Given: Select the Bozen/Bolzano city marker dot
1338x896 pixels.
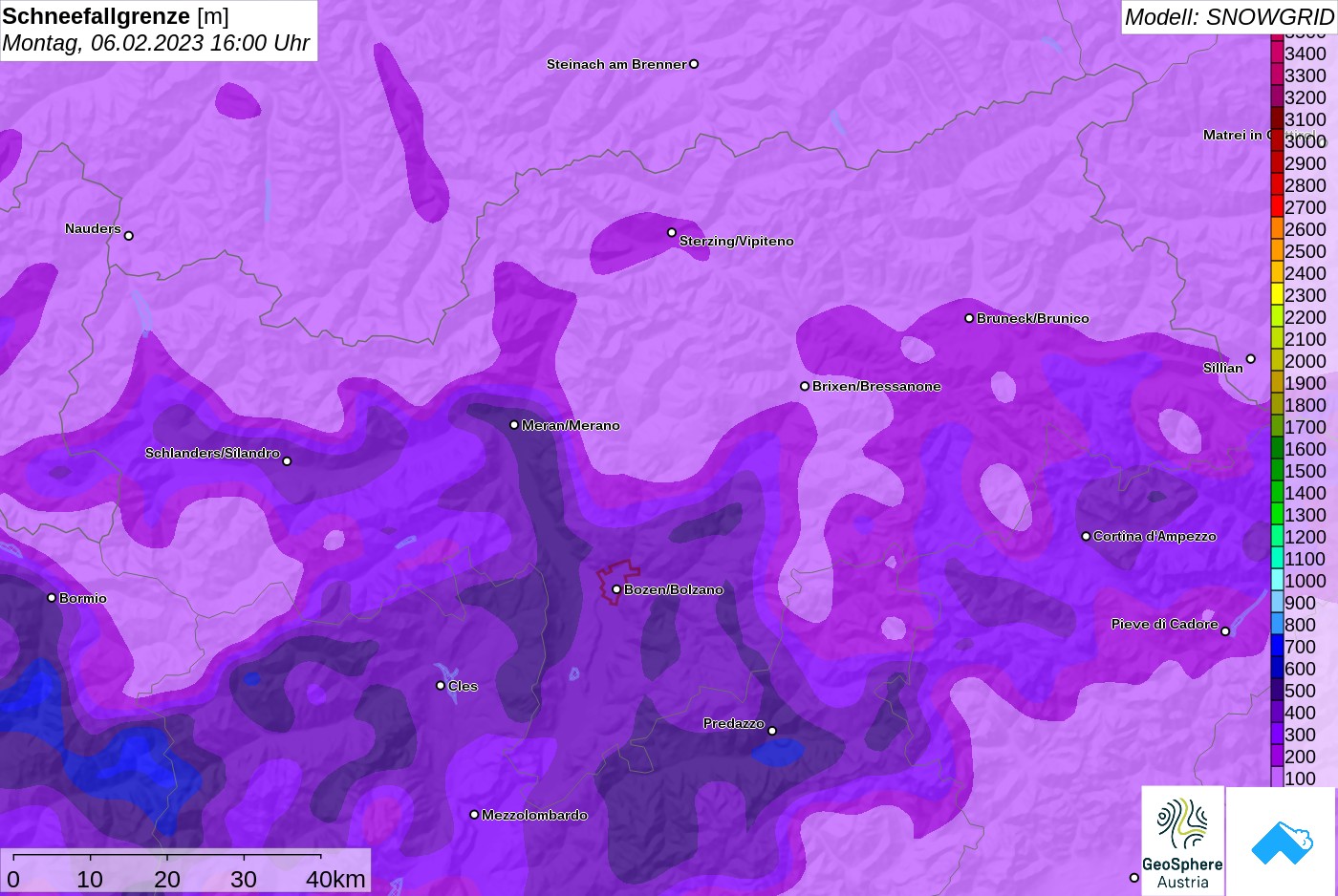Looking at the screenshot, I should point(616,589).
